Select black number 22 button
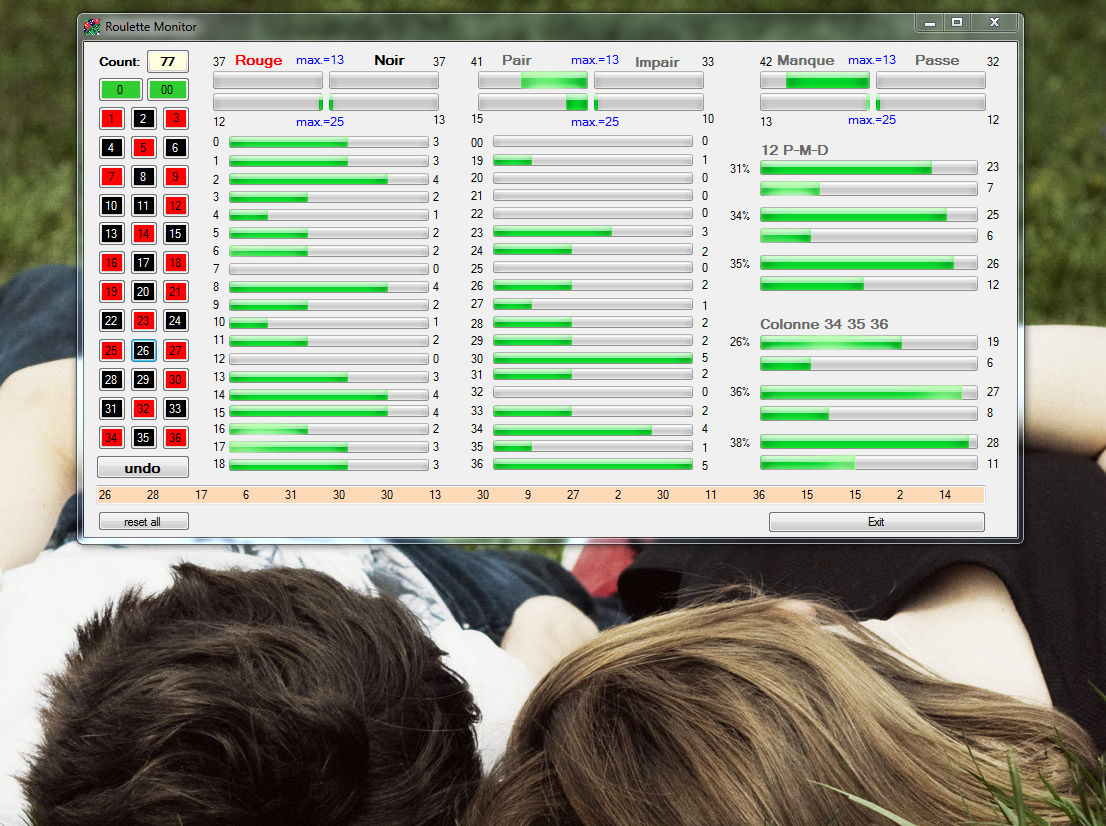1106x826 pixels. [111, 321]
